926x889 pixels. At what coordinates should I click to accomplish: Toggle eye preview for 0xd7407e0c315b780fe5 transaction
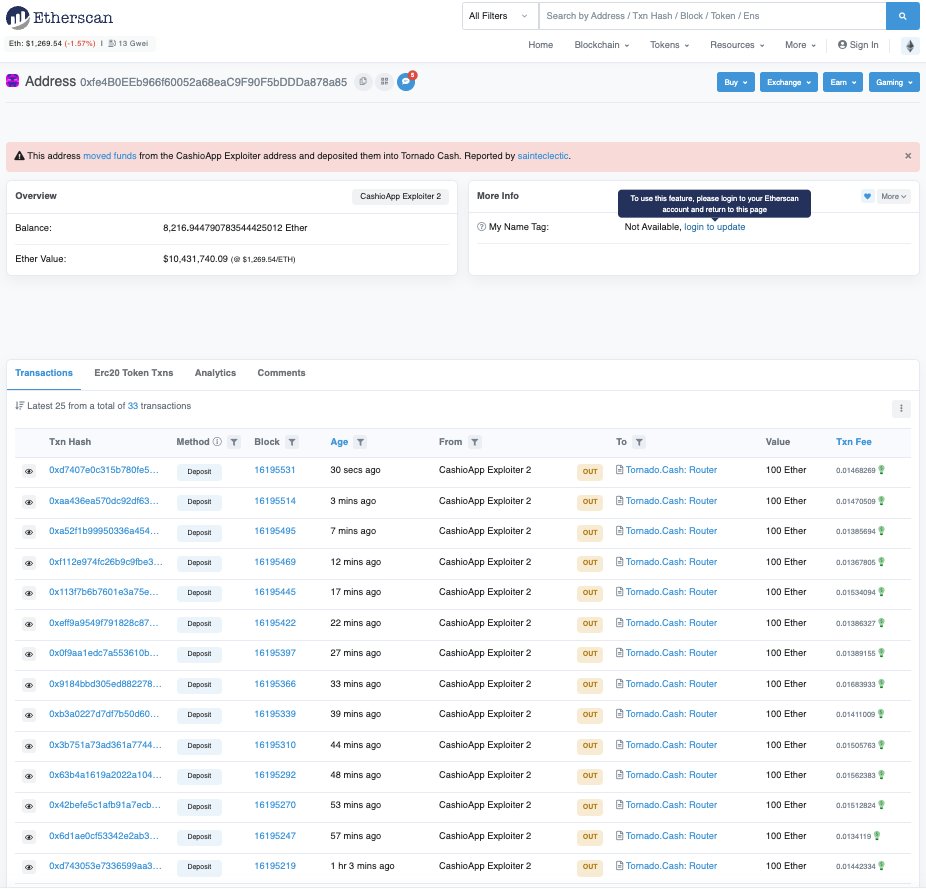(x=28, y=471)
